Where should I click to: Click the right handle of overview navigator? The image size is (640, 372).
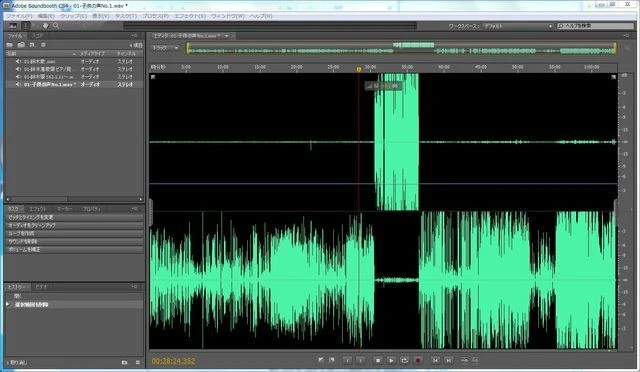point(614,48)
